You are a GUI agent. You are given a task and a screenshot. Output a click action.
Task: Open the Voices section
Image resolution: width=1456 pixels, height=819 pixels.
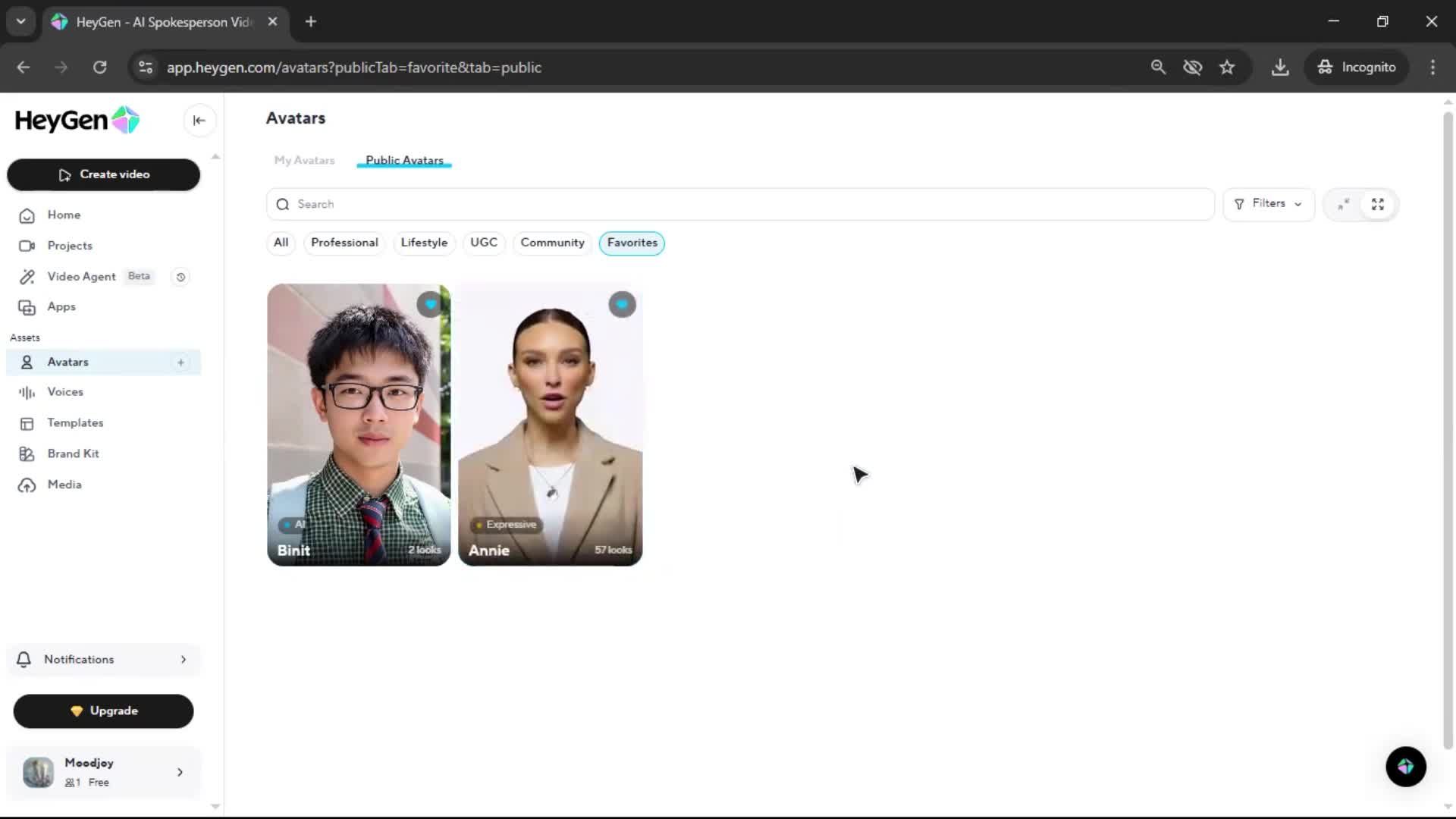click(x=65, y=392)
